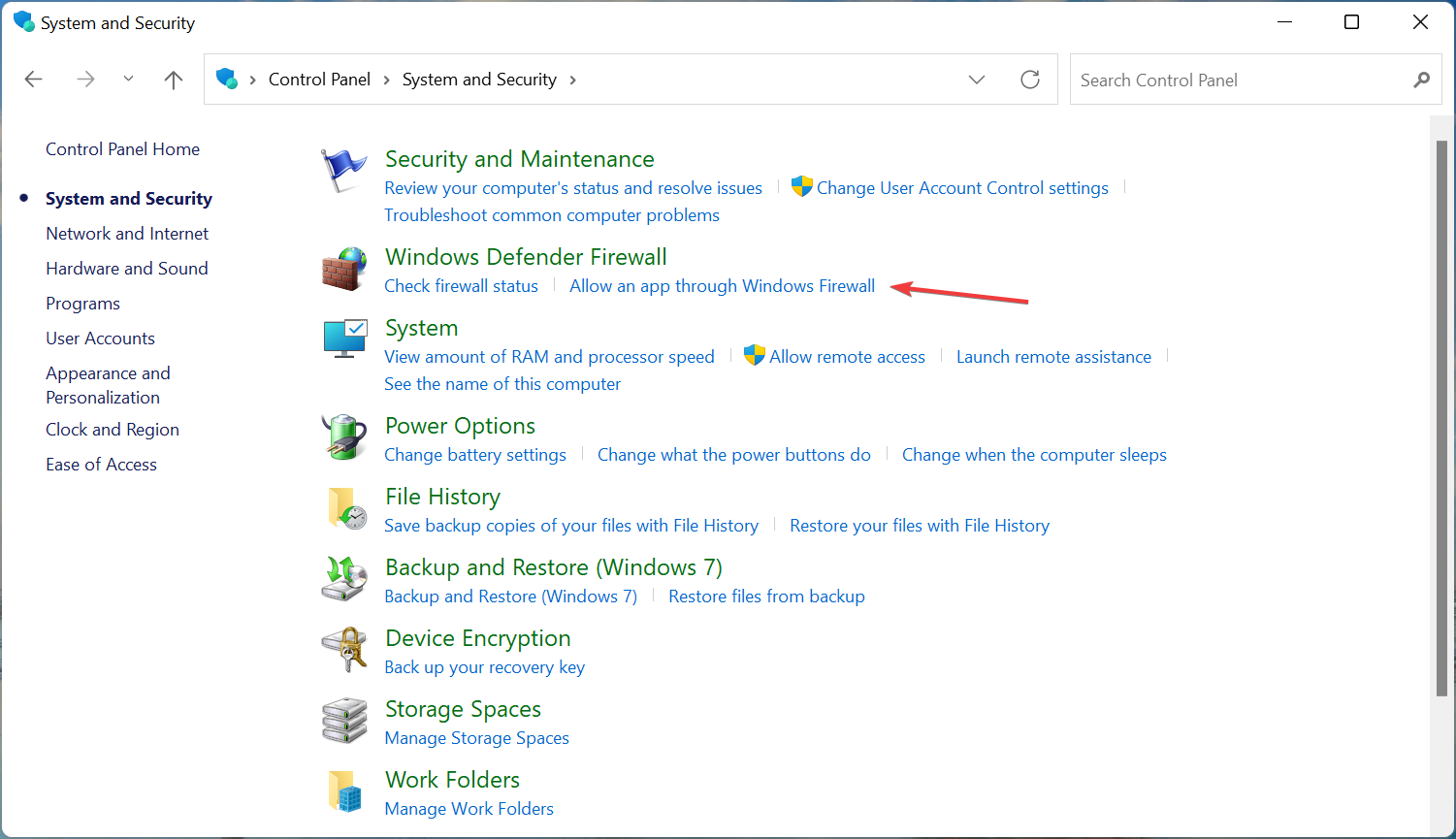Click Change when the computer sleeps
The width and height of the screenshot is (1456, 839).
click(x=1034, y=455)
